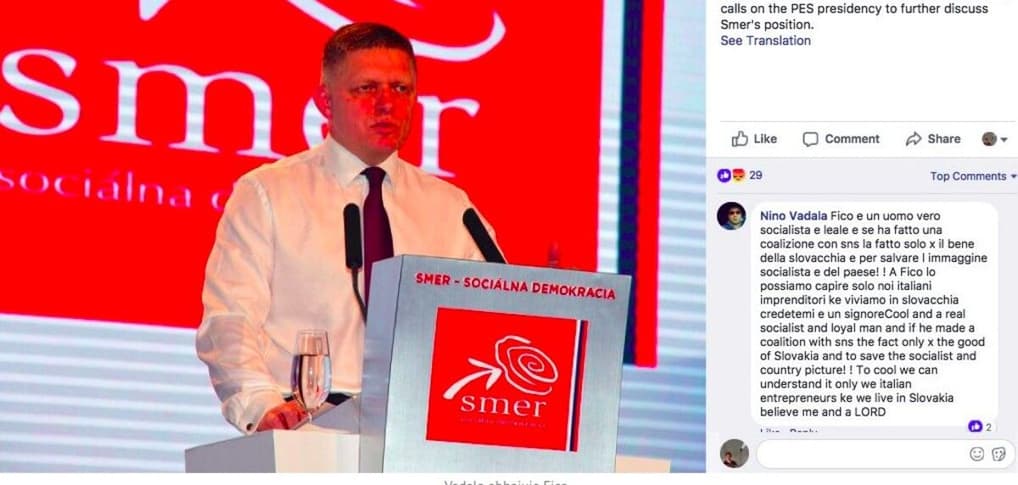Click the angry reaction emoji icon

738,175
